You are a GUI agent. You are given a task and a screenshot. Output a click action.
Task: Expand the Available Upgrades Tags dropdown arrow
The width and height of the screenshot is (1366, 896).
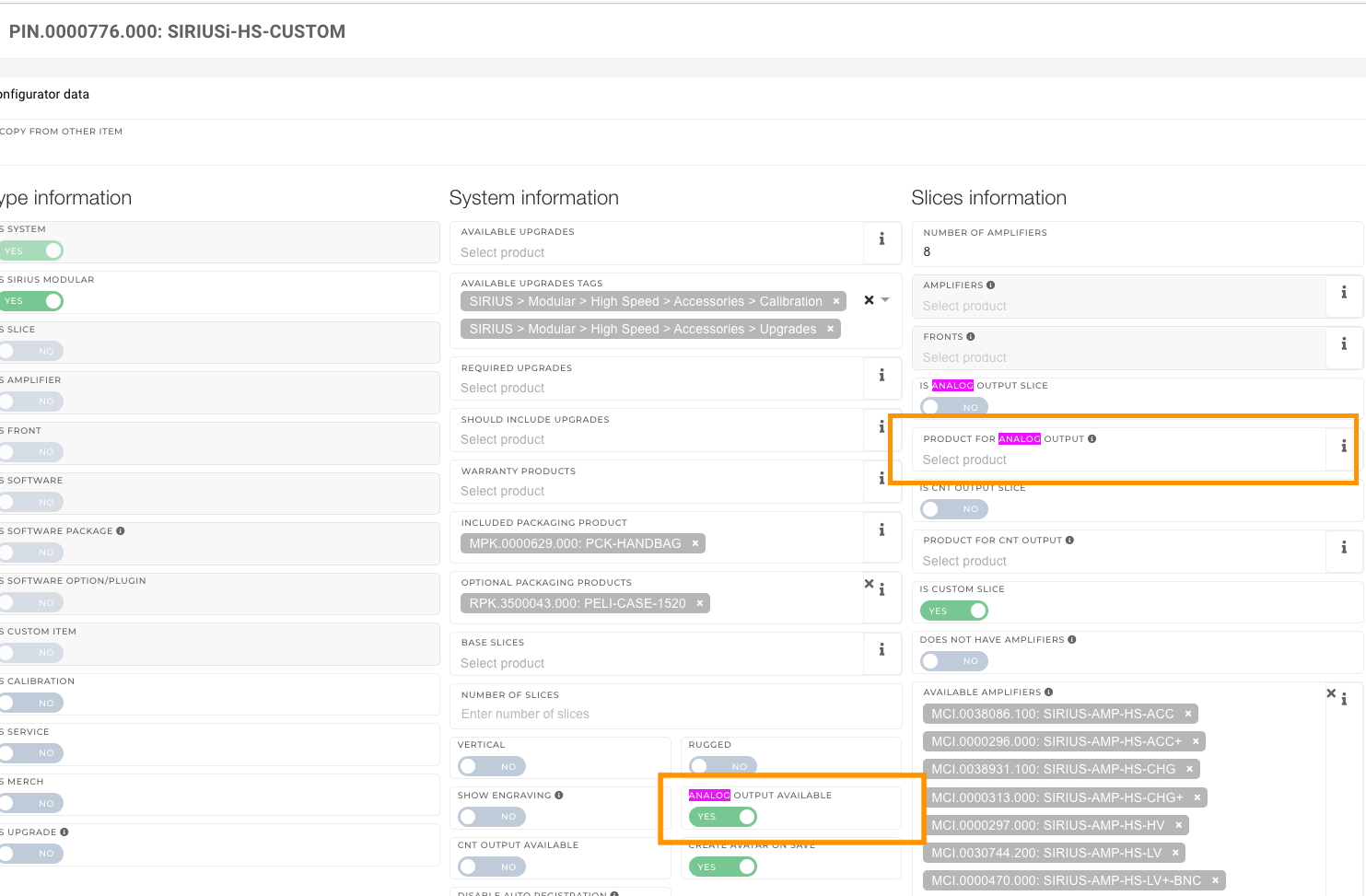(885, 300)
